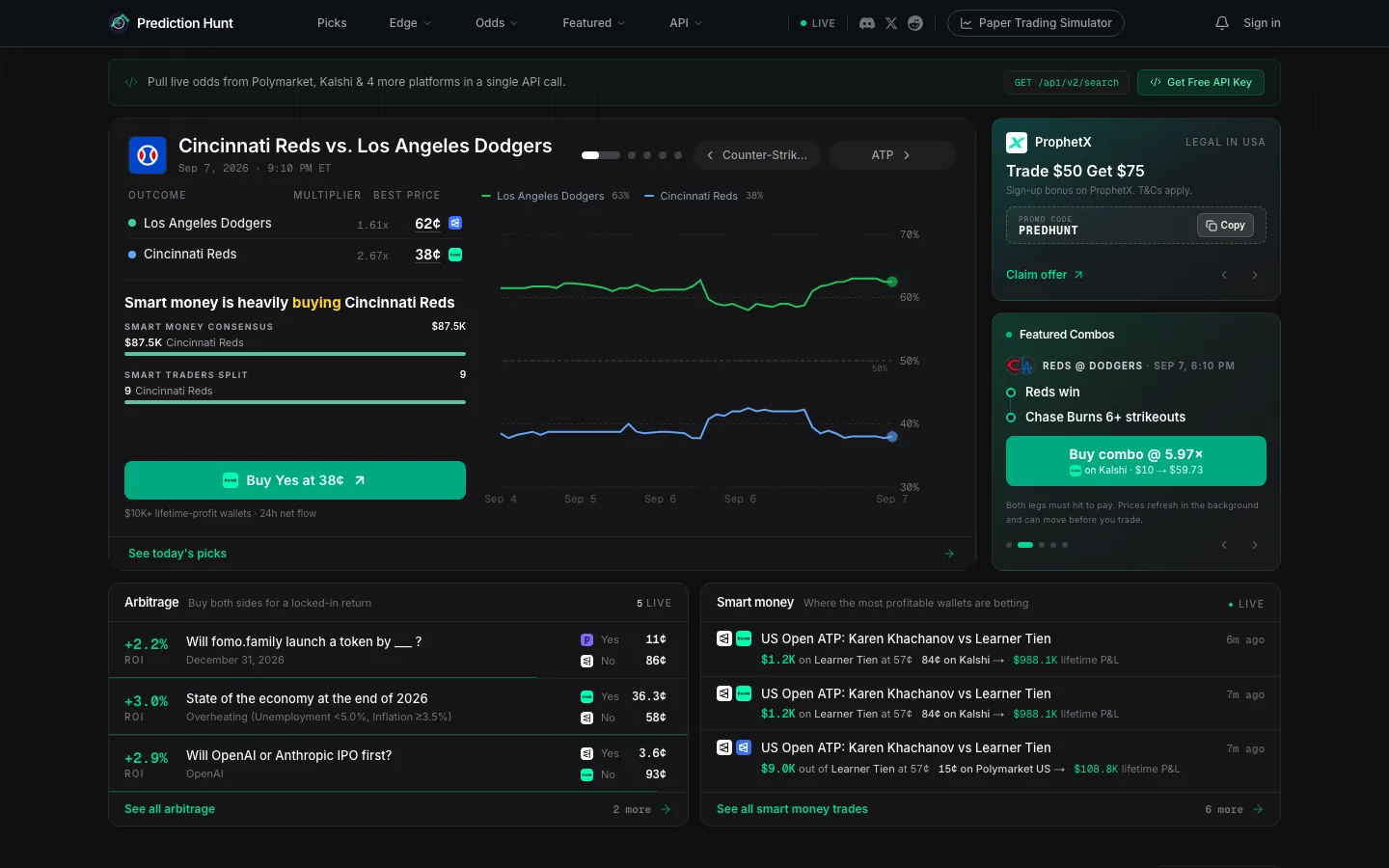Click Smart Traders Split progress bar
Viewport: 1389px width, 868px height.
click(295, 402)
